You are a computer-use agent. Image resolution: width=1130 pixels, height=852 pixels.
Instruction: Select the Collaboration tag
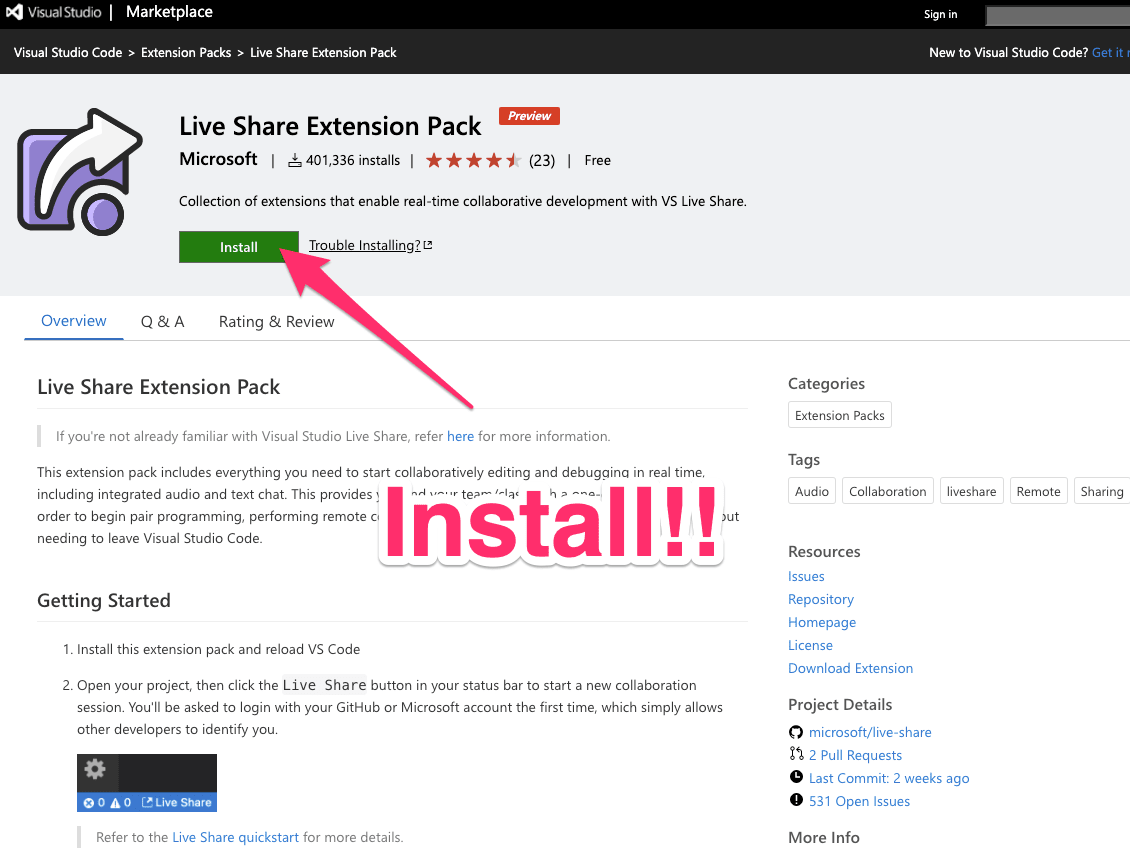click(x=887, y=492)
